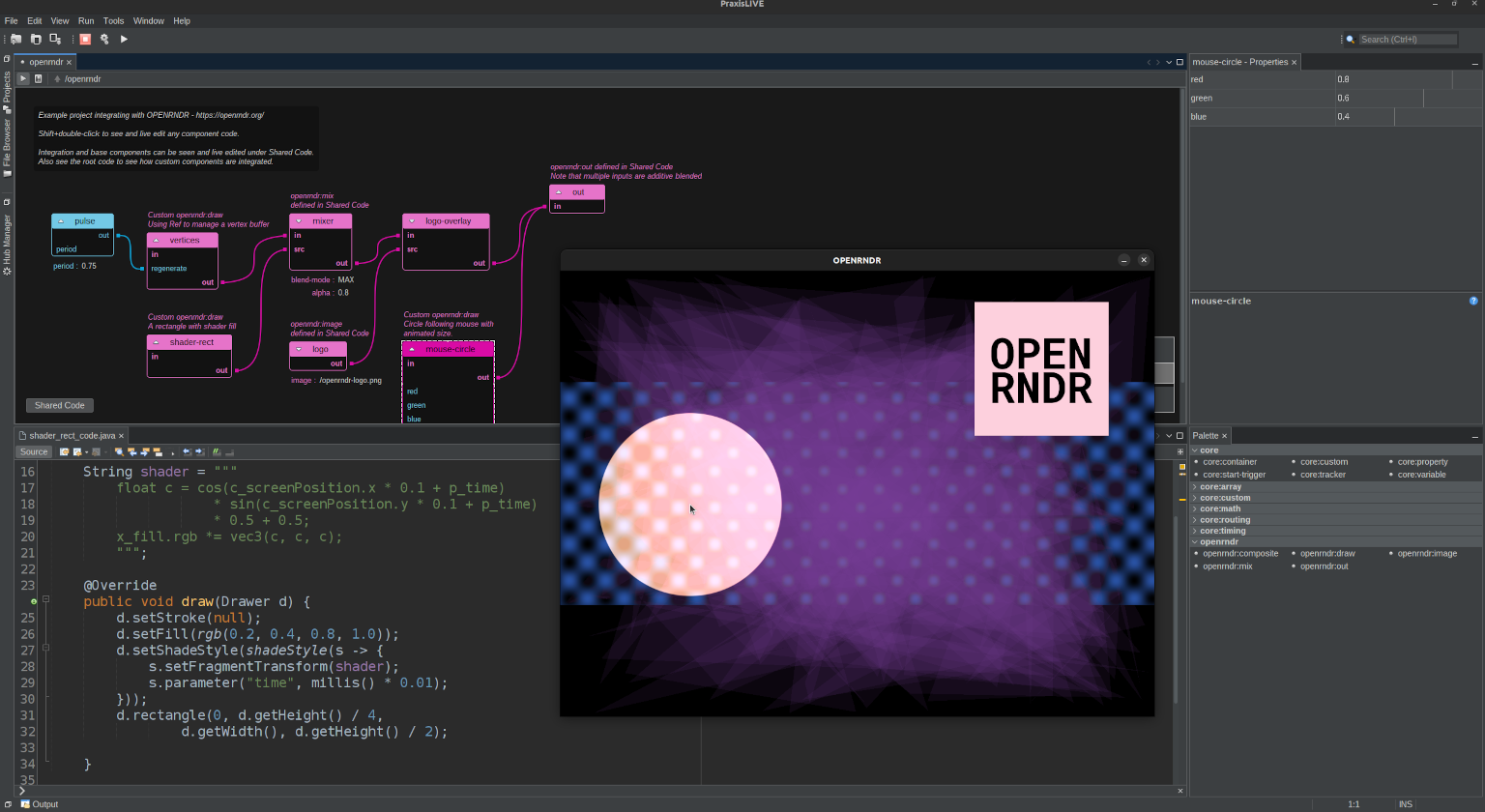Select core:start-trigger in the palette

(x=1235, y=475)
